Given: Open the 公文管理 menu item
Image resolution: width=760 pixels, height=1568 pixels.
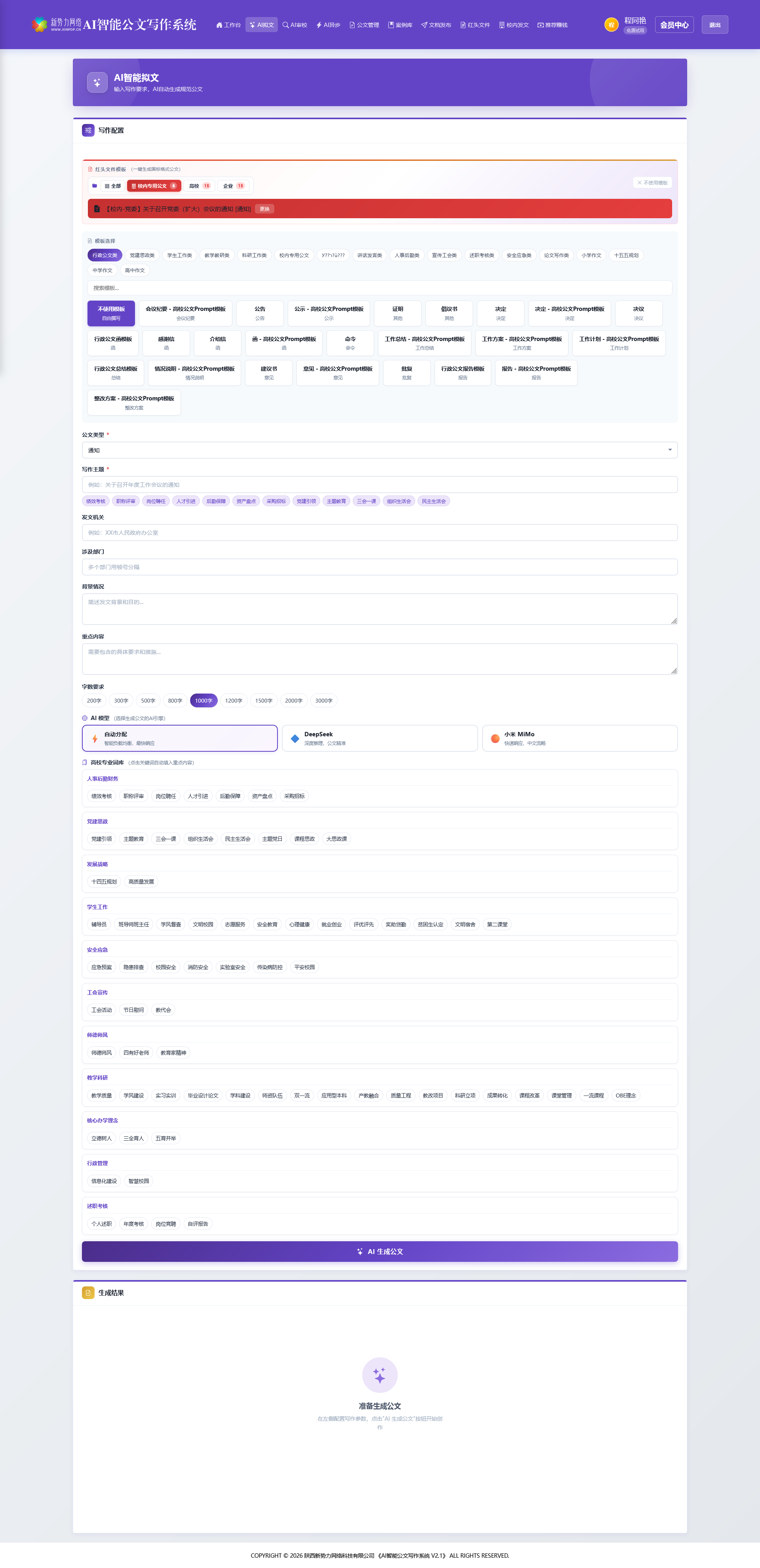Looking at the screenshot, I should point(365,25).
